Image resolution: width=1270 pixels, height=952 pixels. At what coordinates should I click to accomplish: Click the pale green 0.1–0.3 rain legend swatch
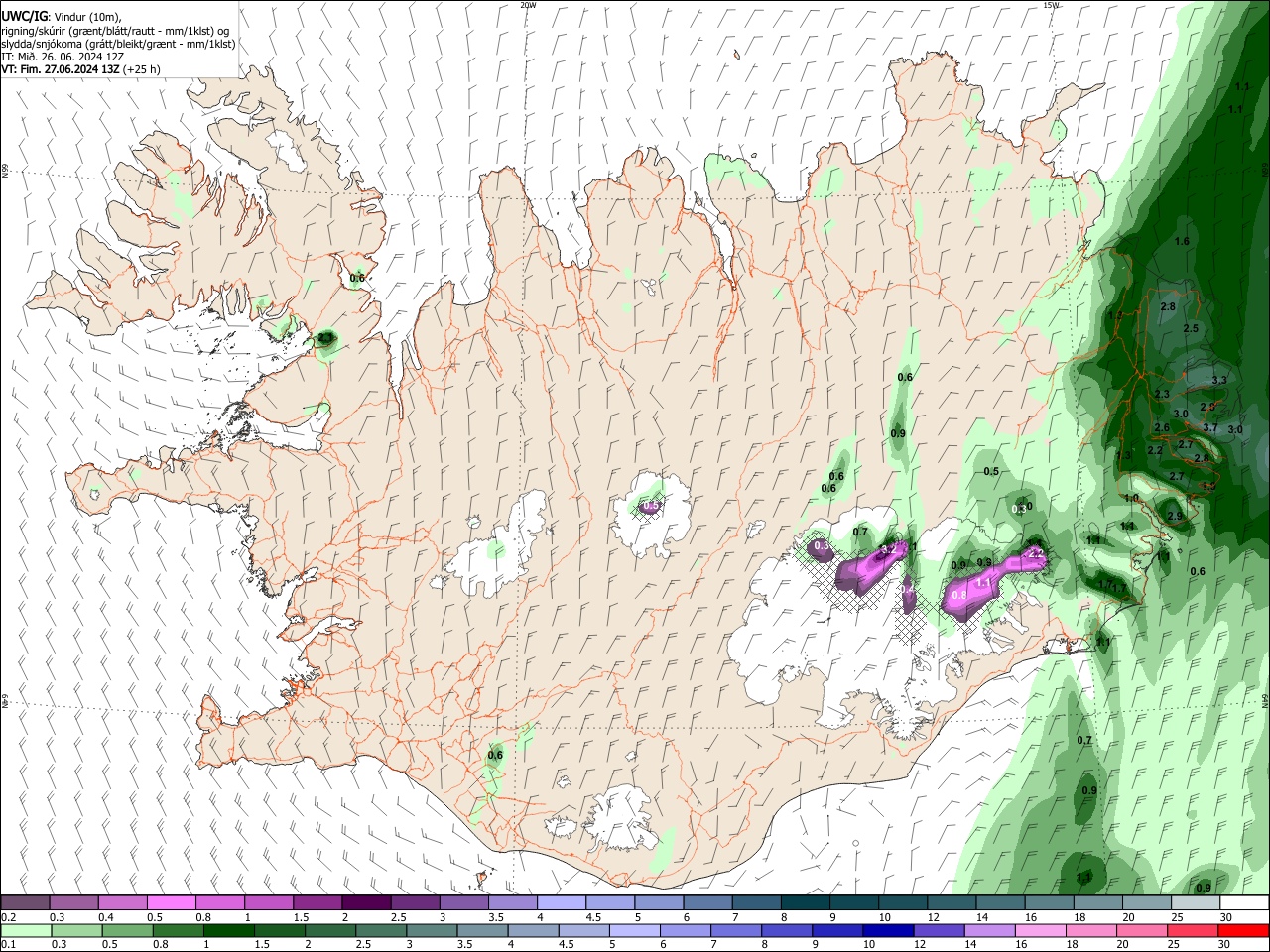click(x=26, y=931)
